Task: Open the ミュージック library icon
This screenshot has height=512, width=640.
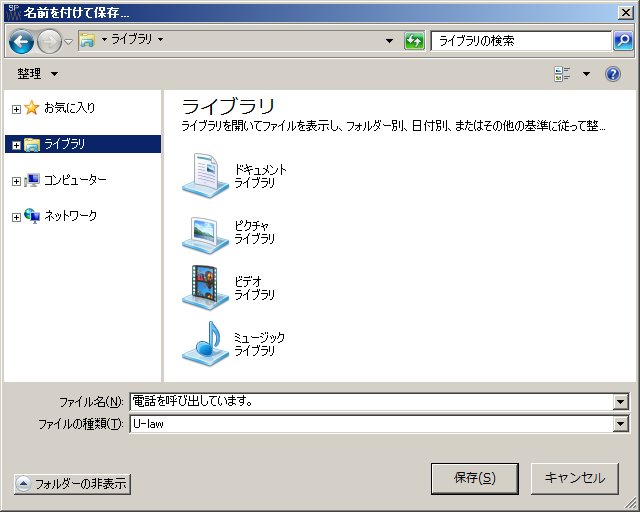Action: pos(205,343)
